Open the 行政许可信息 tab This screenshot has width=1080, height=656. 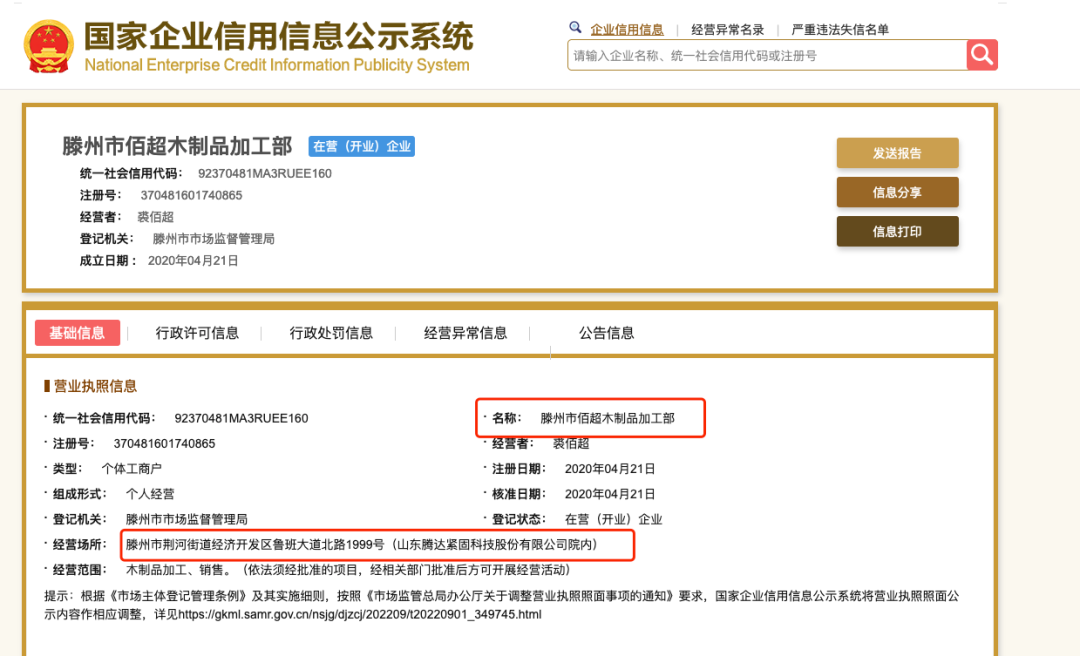pyautogui.click(x=197, y=333)
